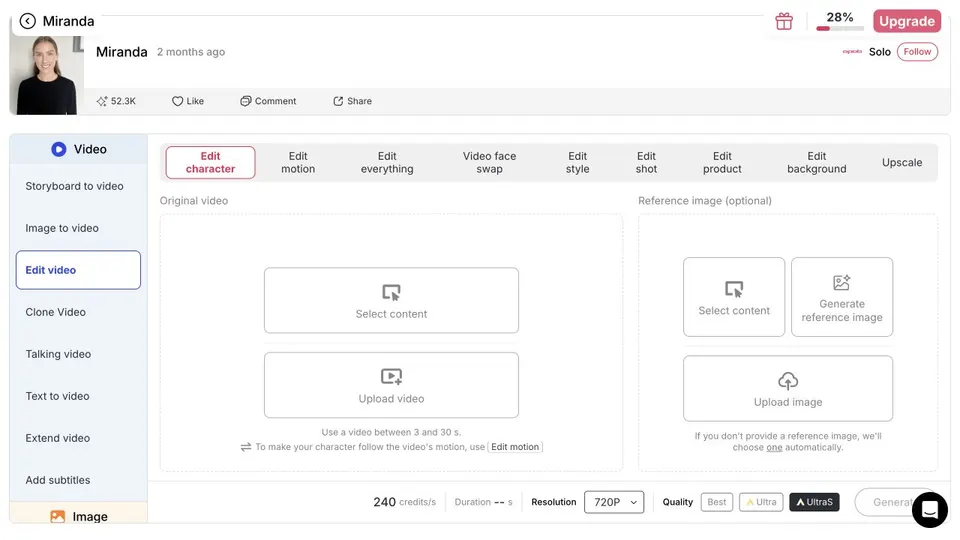Switch to Edit style tab

(577, 162)
